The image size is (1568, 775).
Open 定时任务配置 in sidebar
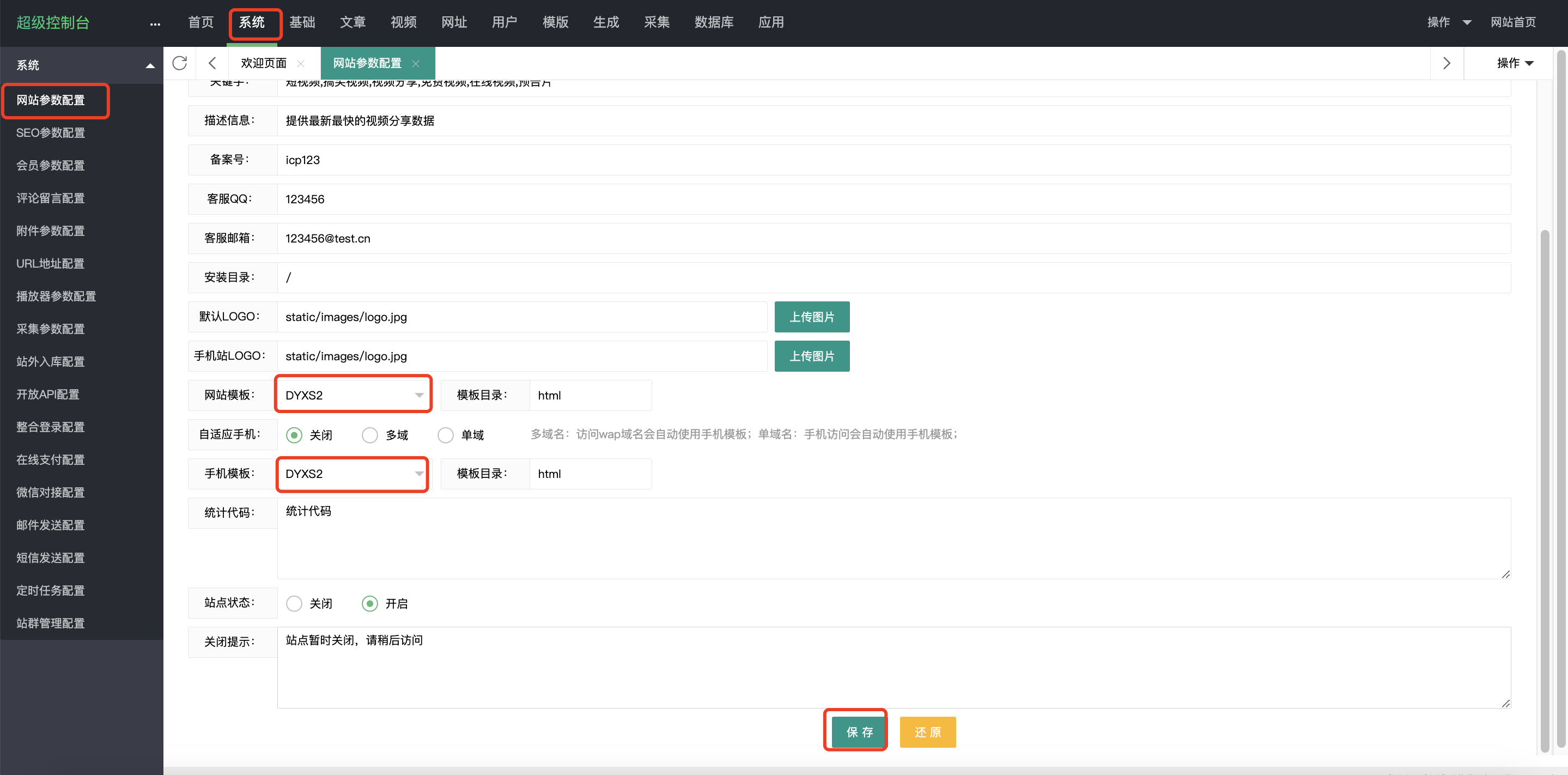pyautogui.click(x=51, y=591)
